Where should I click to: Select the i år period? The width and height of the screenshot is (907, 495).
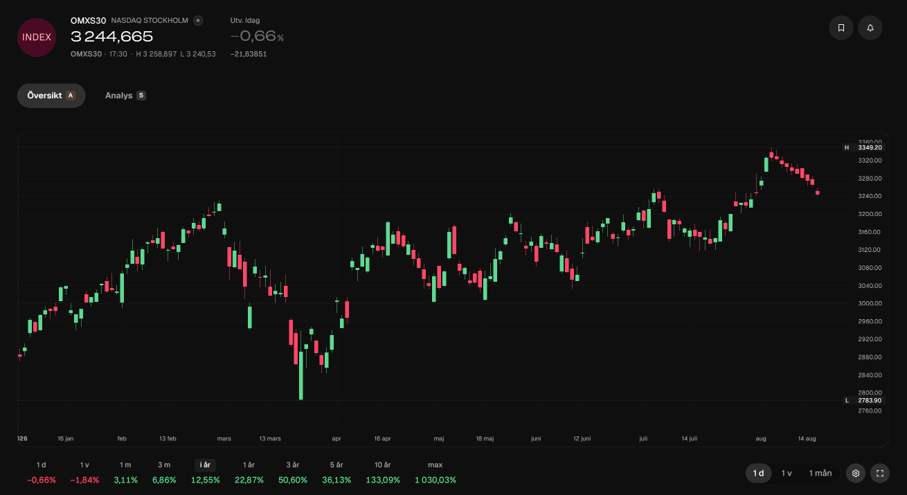(205, 465)
